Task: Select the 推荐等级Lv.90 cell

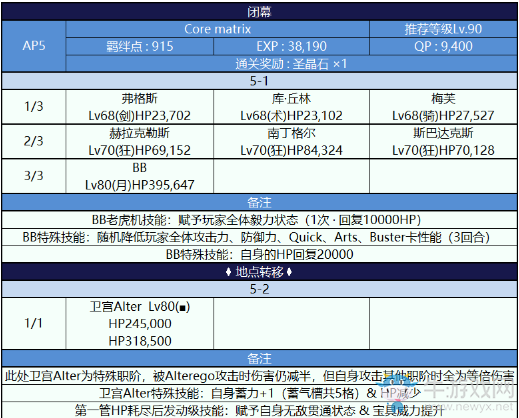Action: [443, 29]
